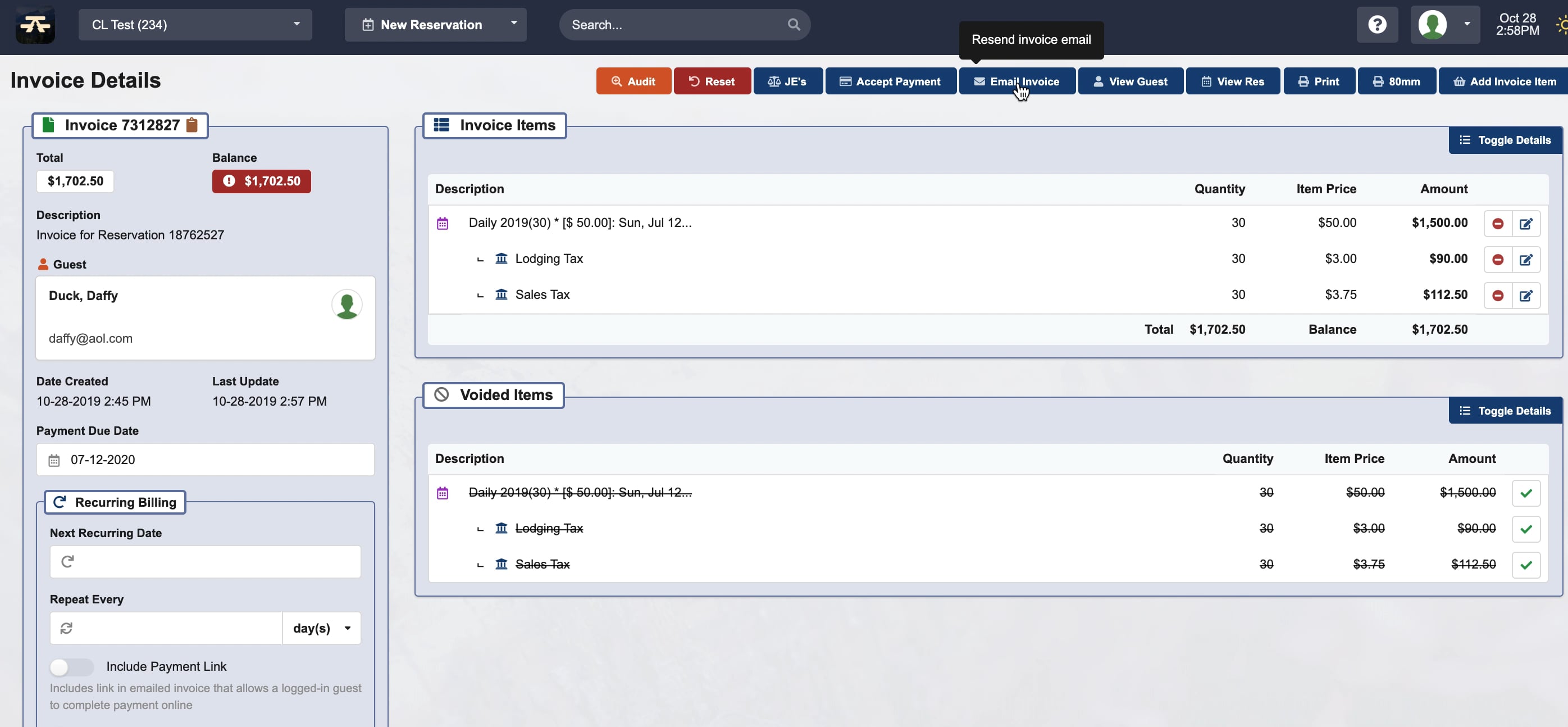Image resolution: width=1568 pixels, height=727 pixels.
Task: Click the Accept Payment button
Action: click(x=890, y=81)
